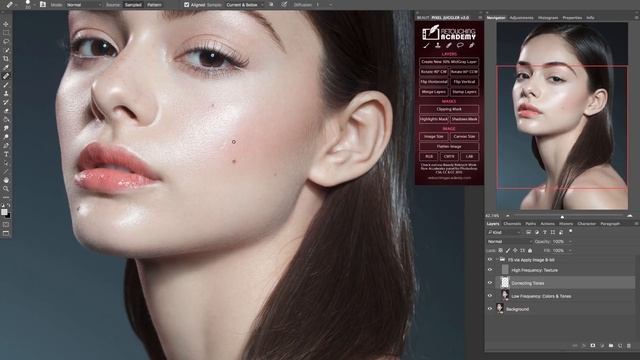This screenshot has width=640, height=360.
Task: Click the bandage healing icon in Pixel Juggler
Action: (449, 45)
